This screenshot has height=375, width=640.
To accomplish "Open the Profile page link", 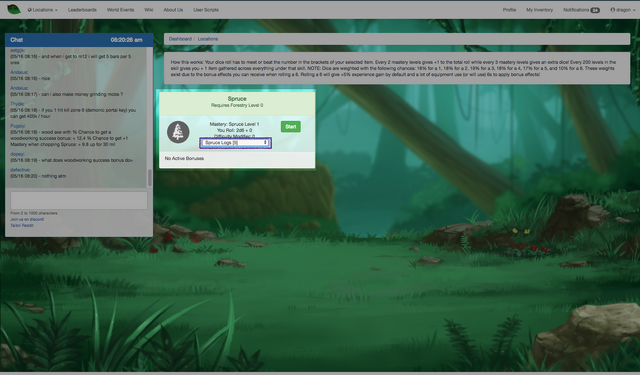I will click(x=509, y=10).
